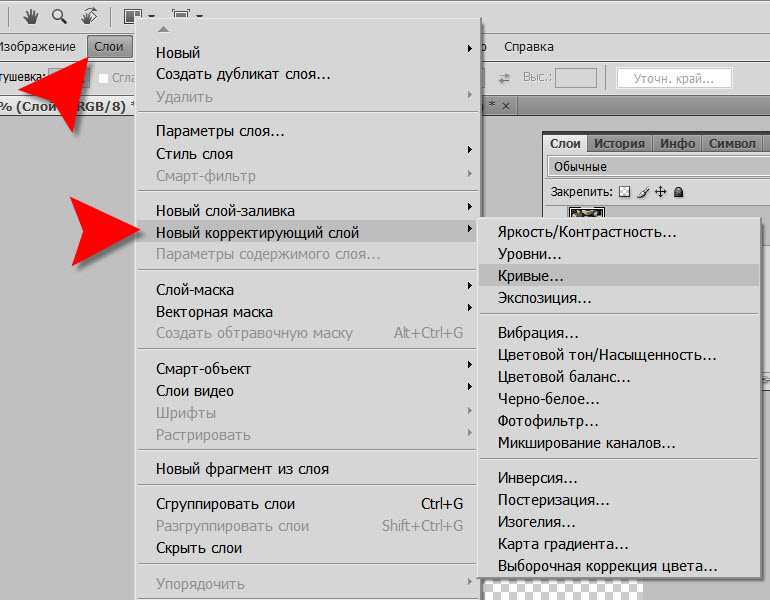Open the Screen Mode icon
The image size is (770, 600).
coord(181,15)
